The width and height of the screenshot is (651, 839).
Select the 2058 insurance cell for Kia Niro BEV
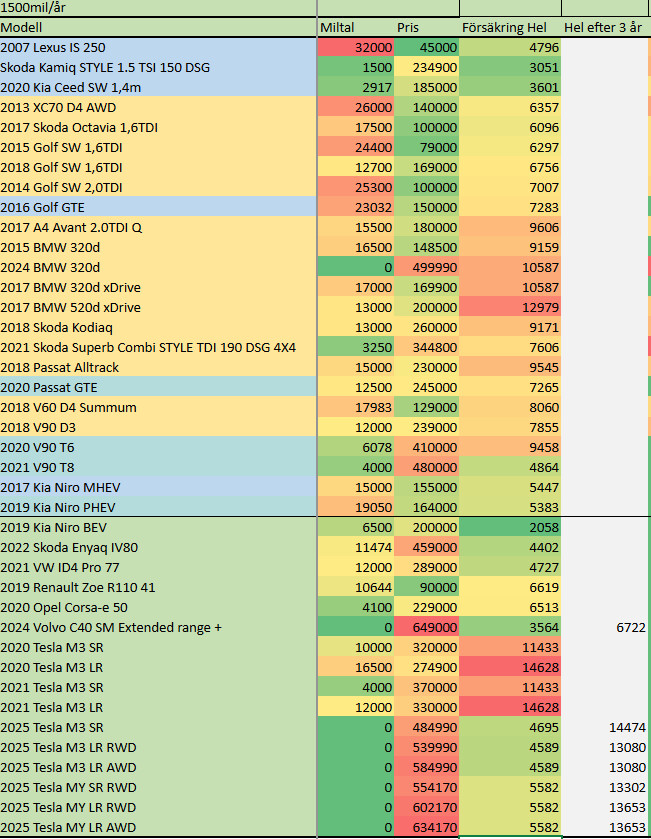tap(509, 527)
